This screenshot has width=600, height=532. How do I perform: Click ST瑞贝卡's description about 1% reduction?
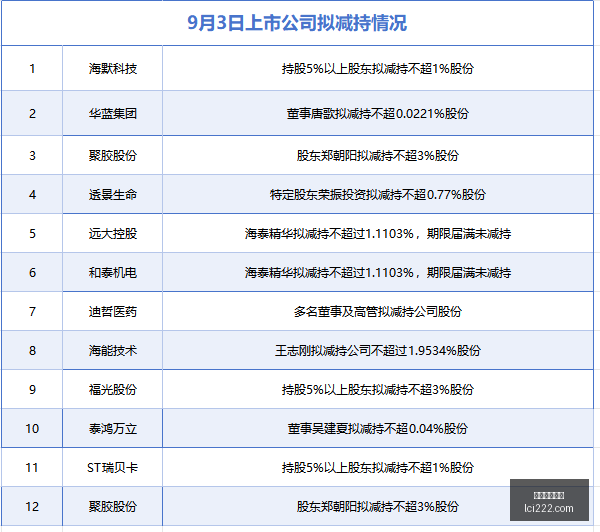pyautogui.click(x=378, y=468)
